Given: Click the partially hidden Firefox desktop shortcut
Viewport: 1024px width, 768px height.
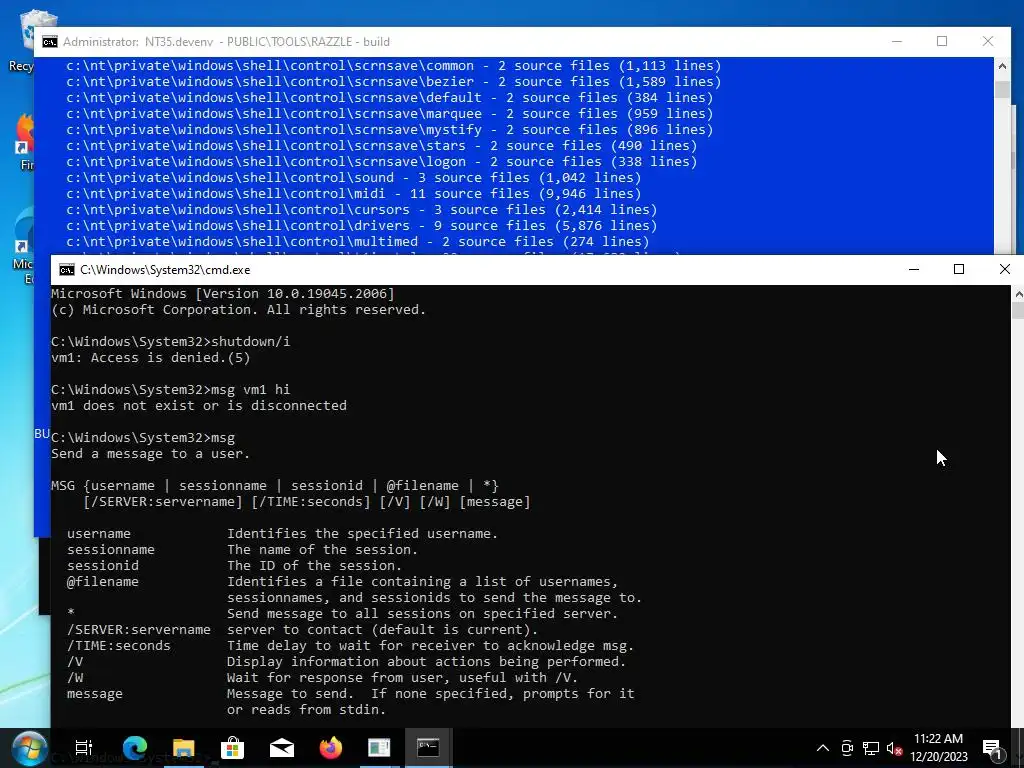Looking at the screenshot, I should [25, 142].
